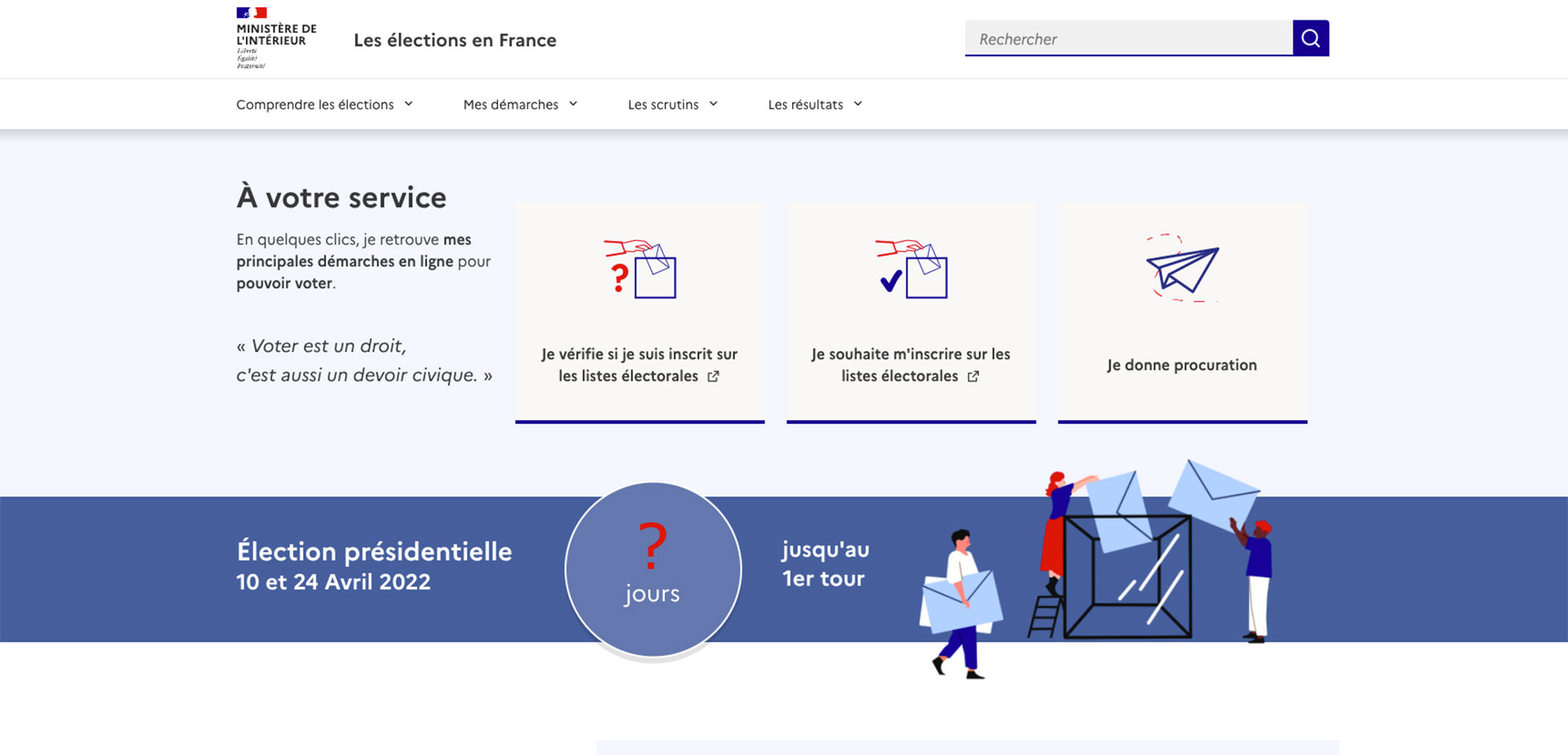Focus the Rechercher search field
The image size is (1568, 755).
point(1128,39)
